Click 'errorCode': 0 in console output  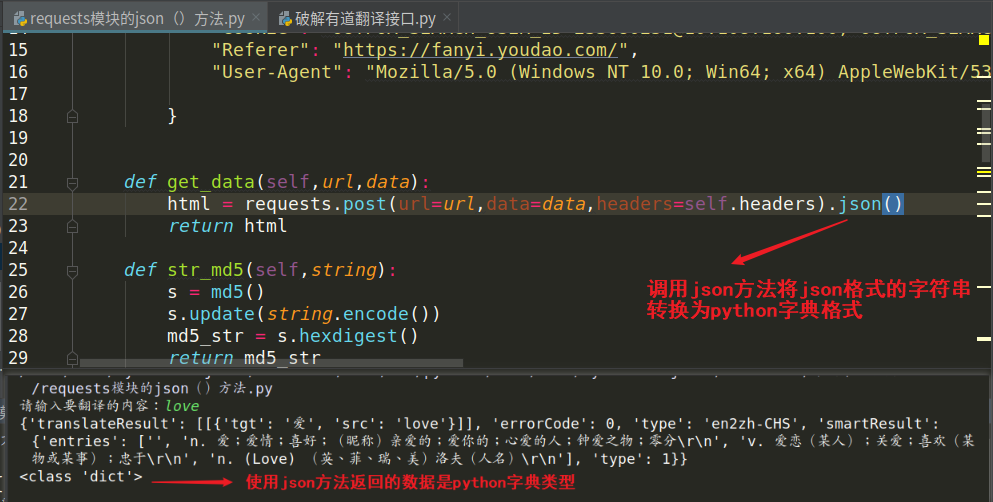tap(554, 424)
